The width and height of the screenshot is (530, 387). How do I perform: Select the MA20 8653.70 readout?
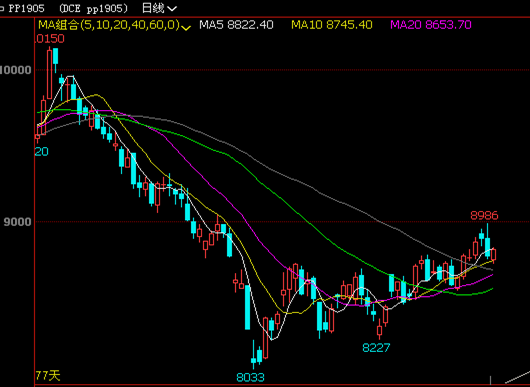[431, 25]
